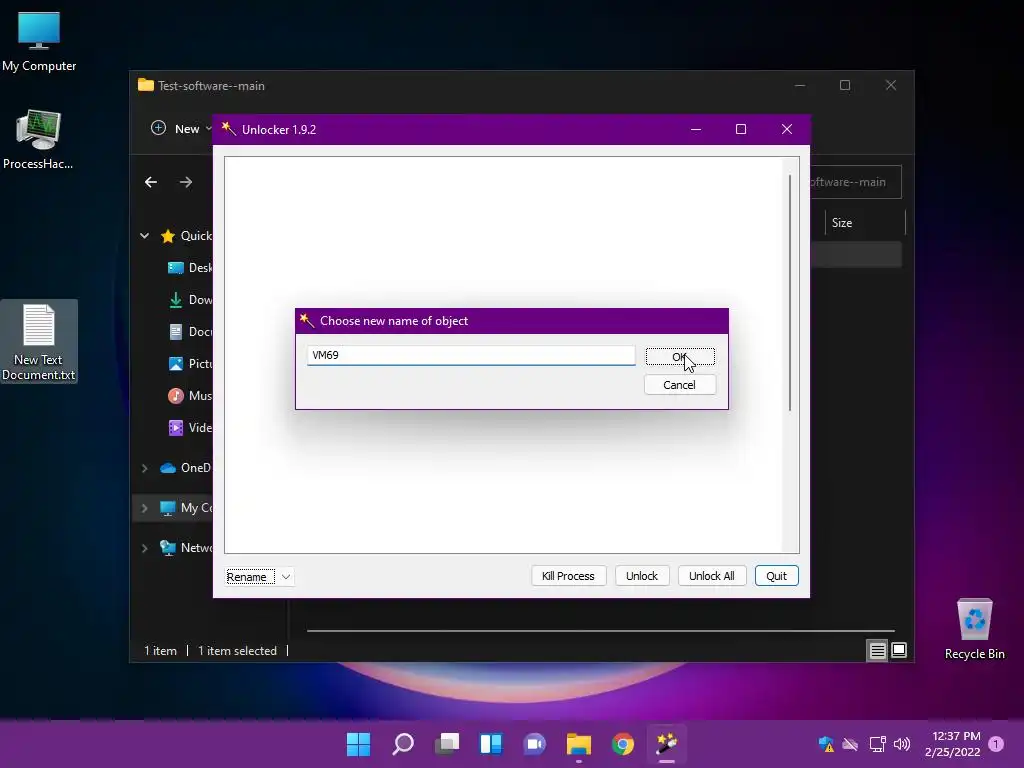
Task: Click Unlocker vertical scrollbar
Action: [x=790, y=293]
